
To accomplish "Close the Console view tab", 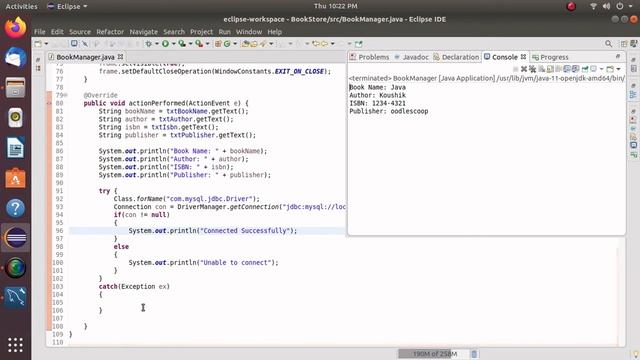I will (523, 57).
